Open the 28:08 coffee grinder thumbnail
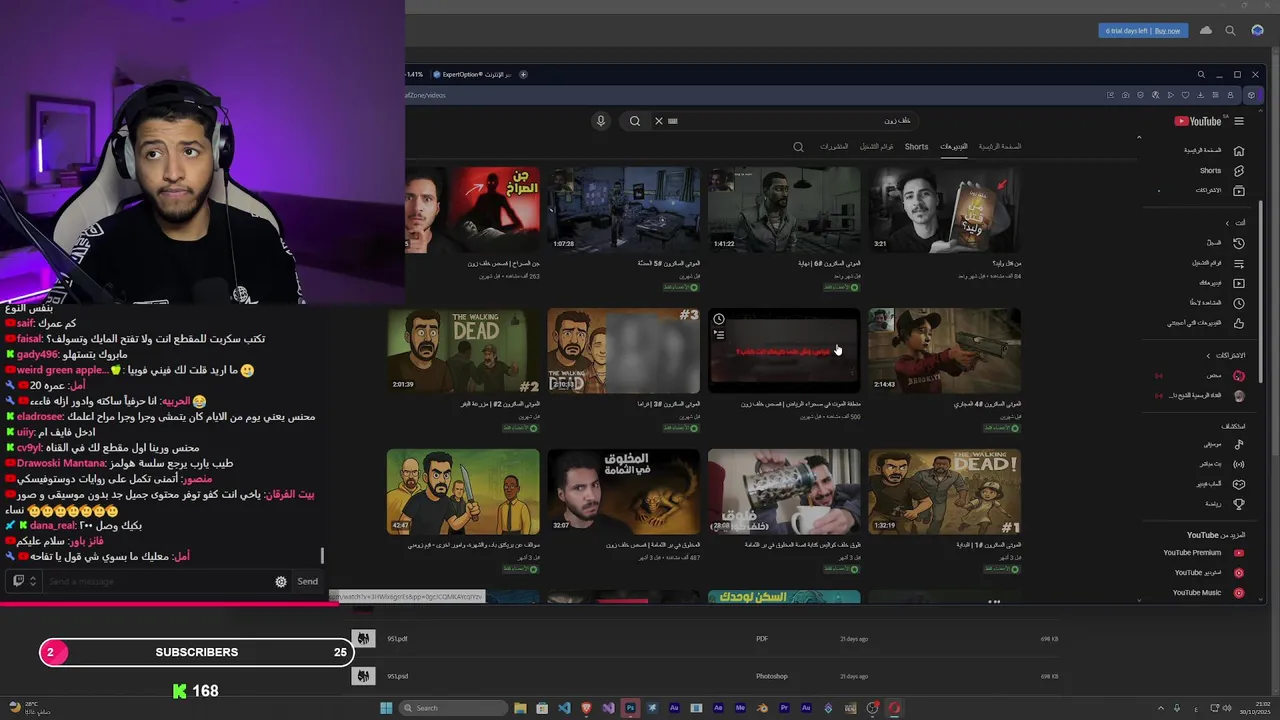This screenshot has width=1280, height=720. click(784, 492)
